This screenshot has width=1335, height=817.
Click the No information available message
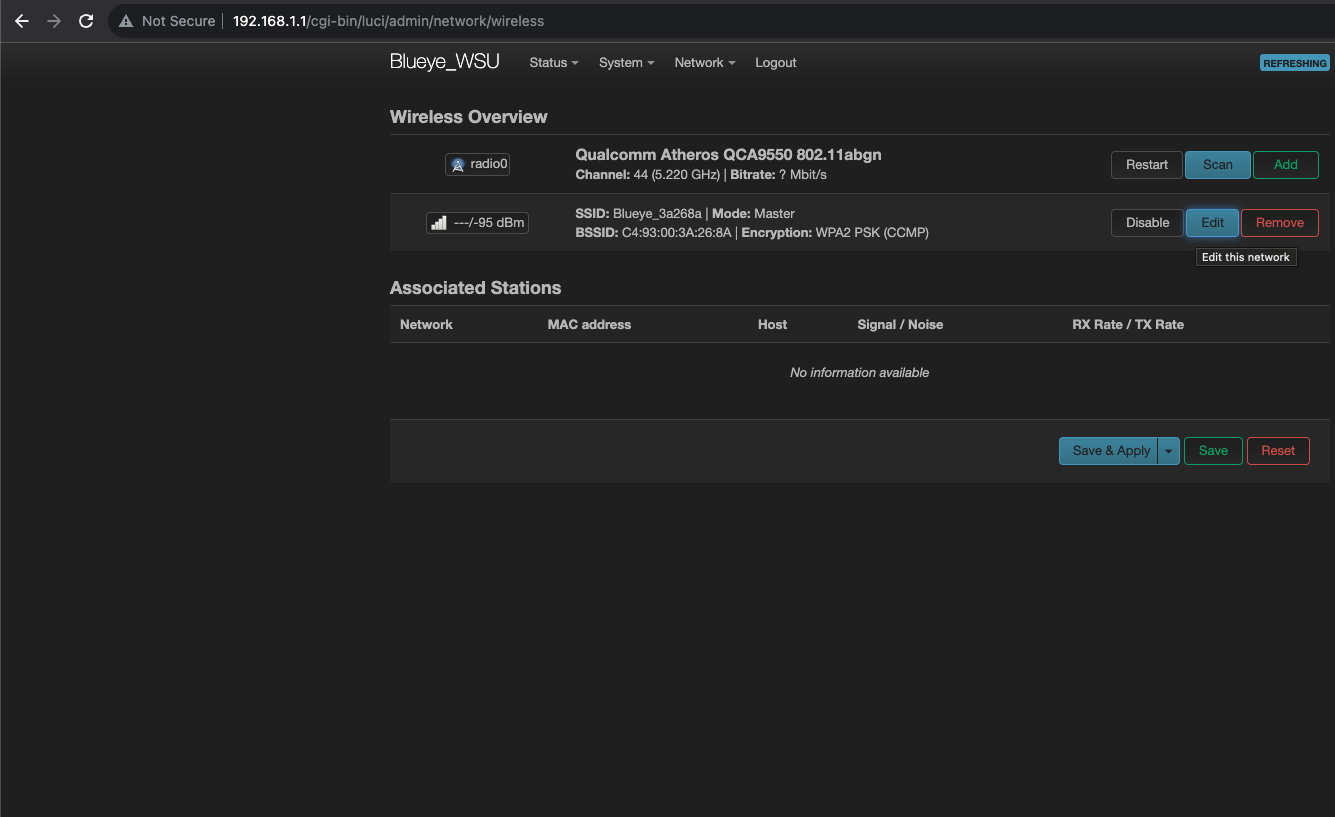point(860,372)
